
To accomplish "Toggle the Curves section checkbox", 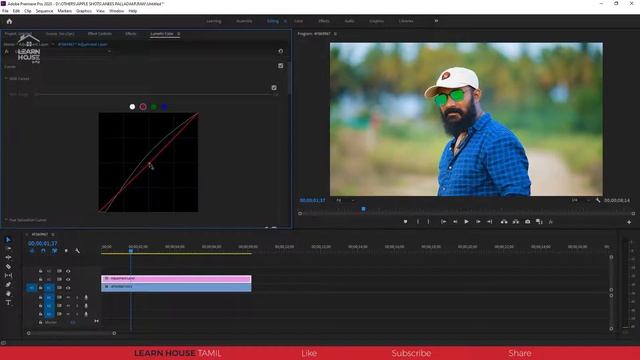I will [x=280, y=66].
